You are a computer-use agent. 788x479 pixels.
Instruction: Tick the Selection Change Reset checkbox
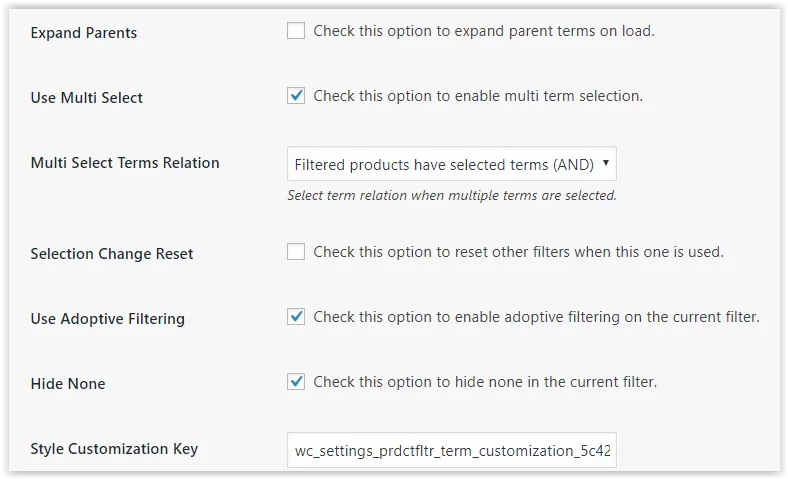click(x=296, y=251)
